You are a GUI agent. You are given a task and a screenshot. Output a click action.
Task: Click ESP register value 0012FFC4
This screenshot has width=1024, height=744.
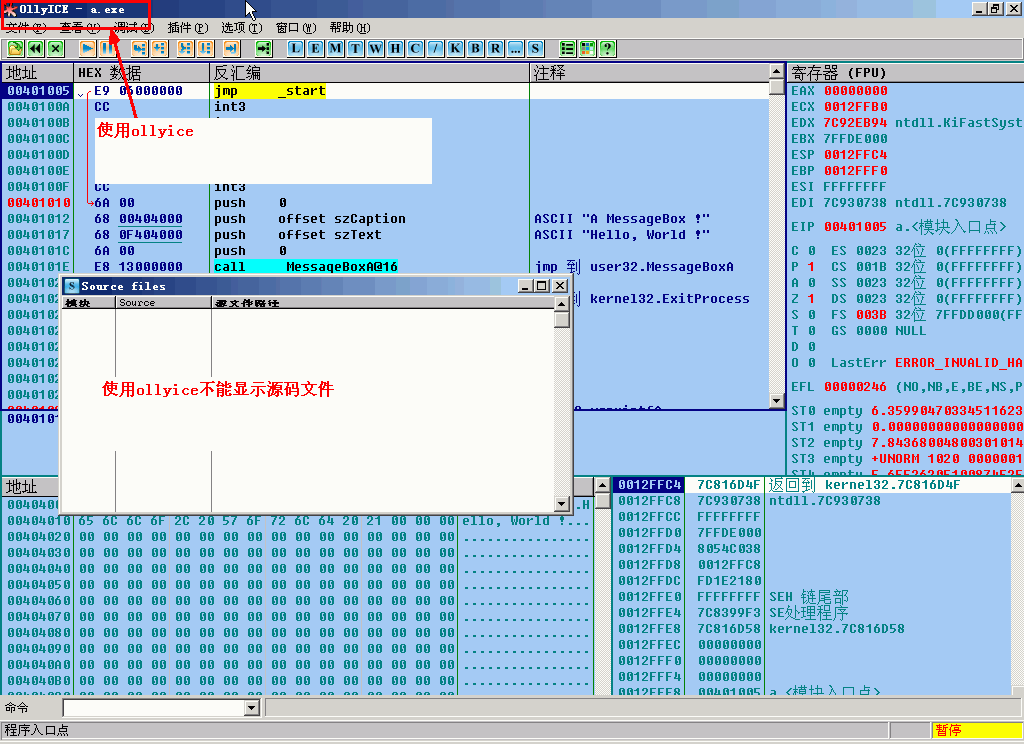856,155
